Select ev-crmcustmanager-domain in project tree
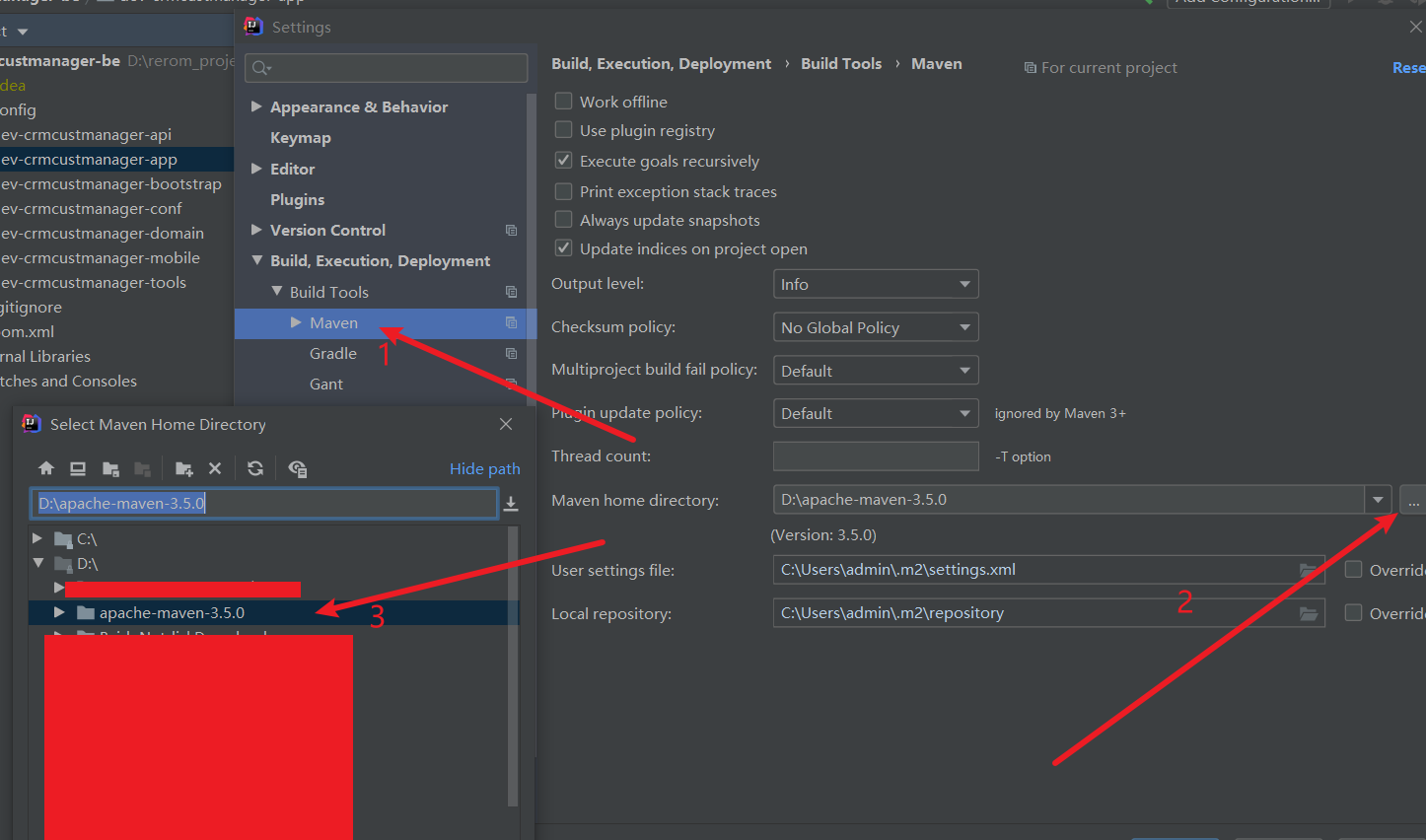The image size is (1426, 840). tap(102, 233)
